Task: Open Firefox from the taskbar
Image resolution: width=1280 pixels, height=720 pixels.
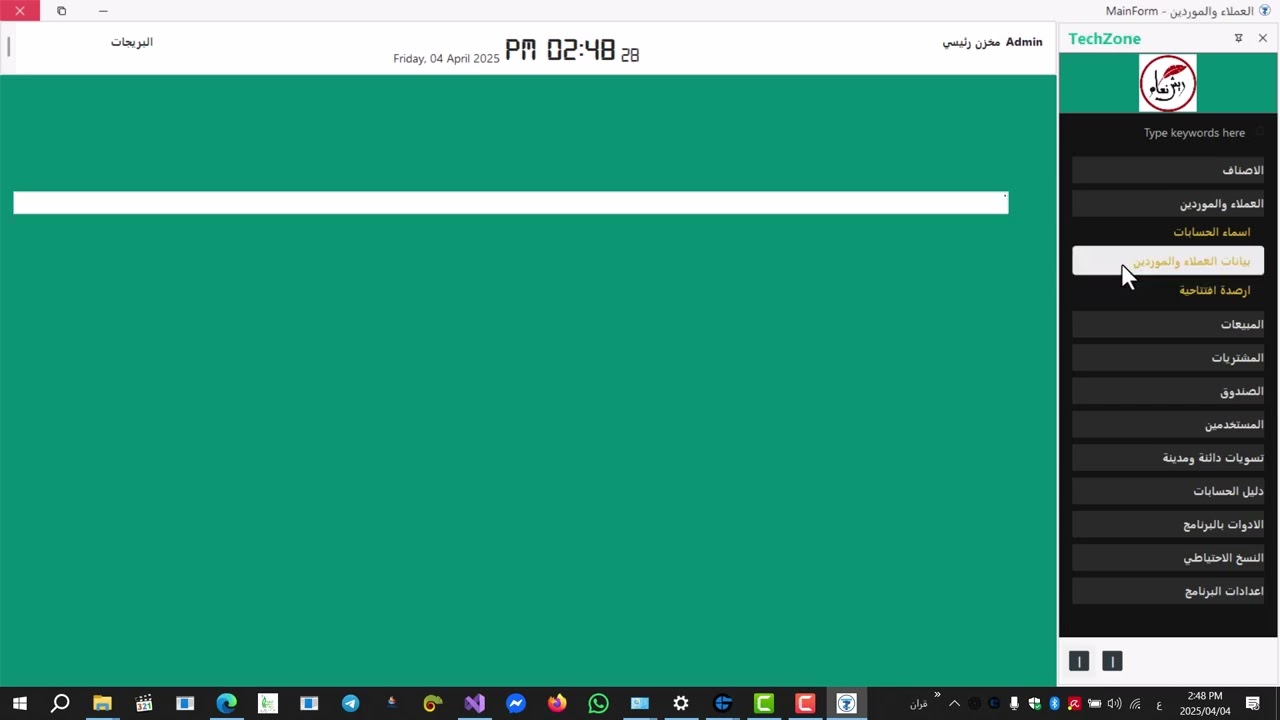Action: click(557, 703)
